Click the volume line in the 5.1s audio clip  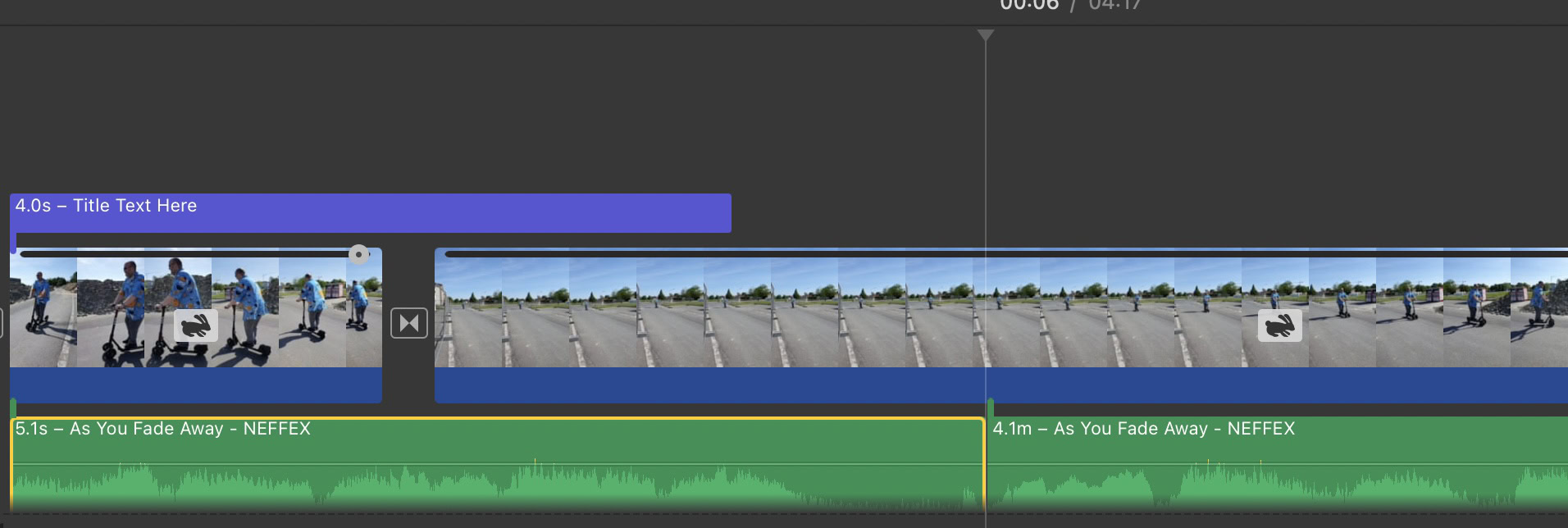tap(498, 465)
